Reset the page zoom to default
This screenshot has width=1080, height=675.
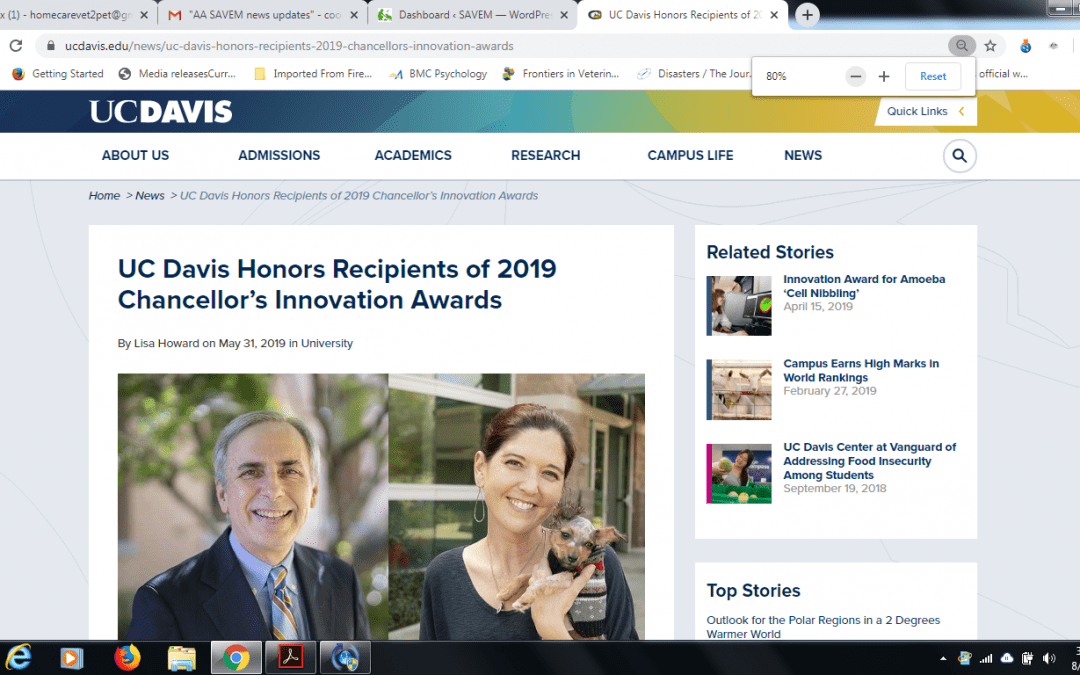click(x=932, y=77)
